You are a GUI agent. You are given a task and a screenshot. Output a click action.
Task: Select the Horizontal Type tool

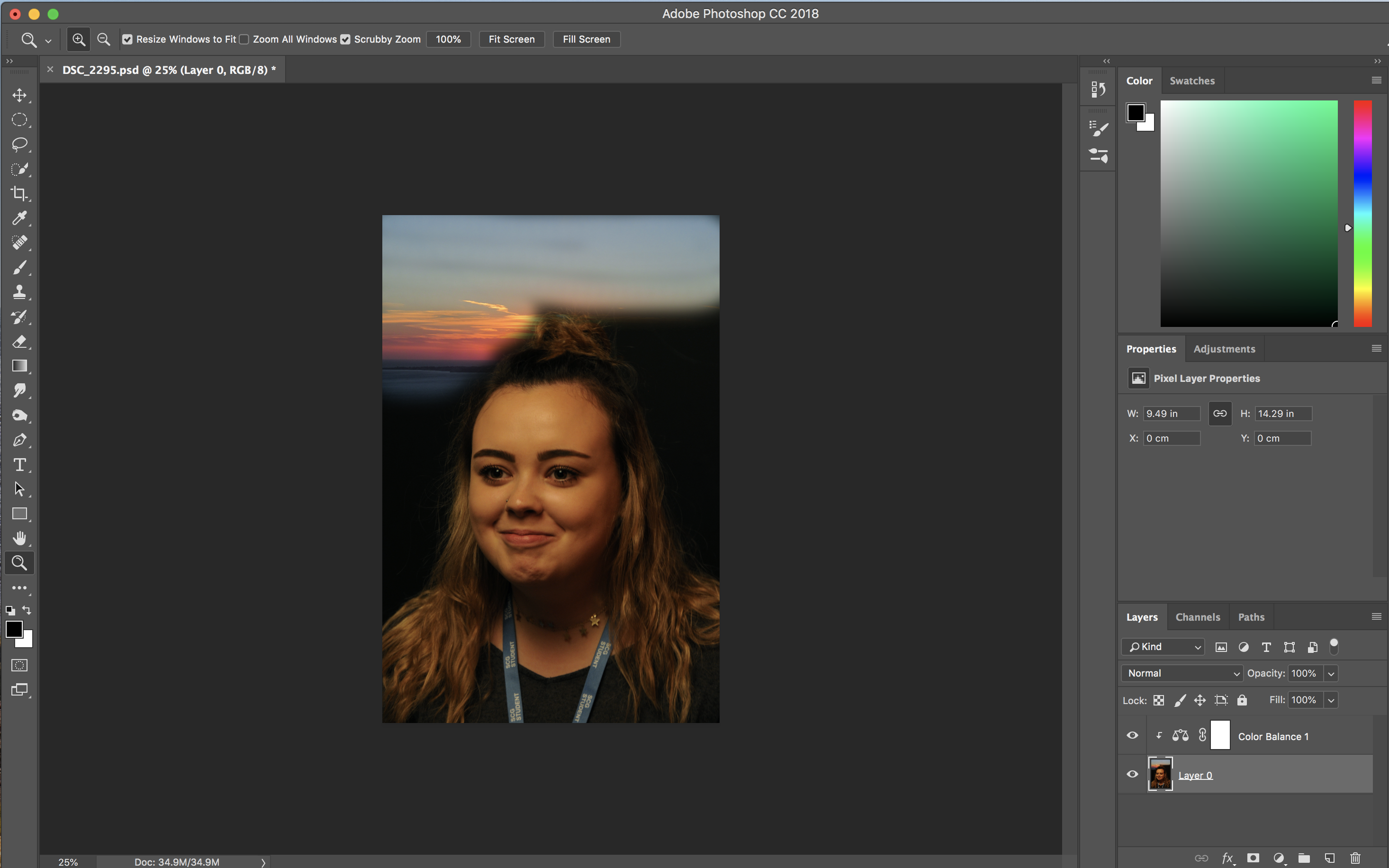pos(19,464)
